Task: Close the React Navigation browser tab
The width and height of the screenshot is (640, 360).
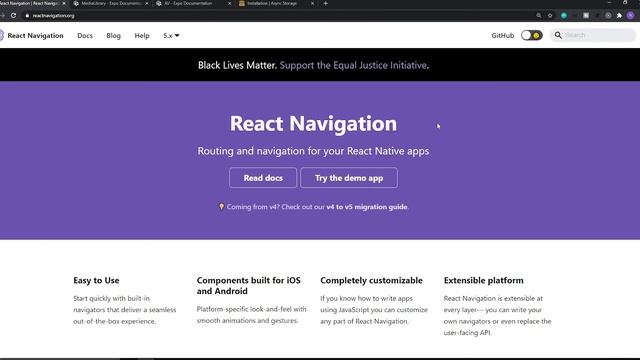Action: click(x=64, y=3)
